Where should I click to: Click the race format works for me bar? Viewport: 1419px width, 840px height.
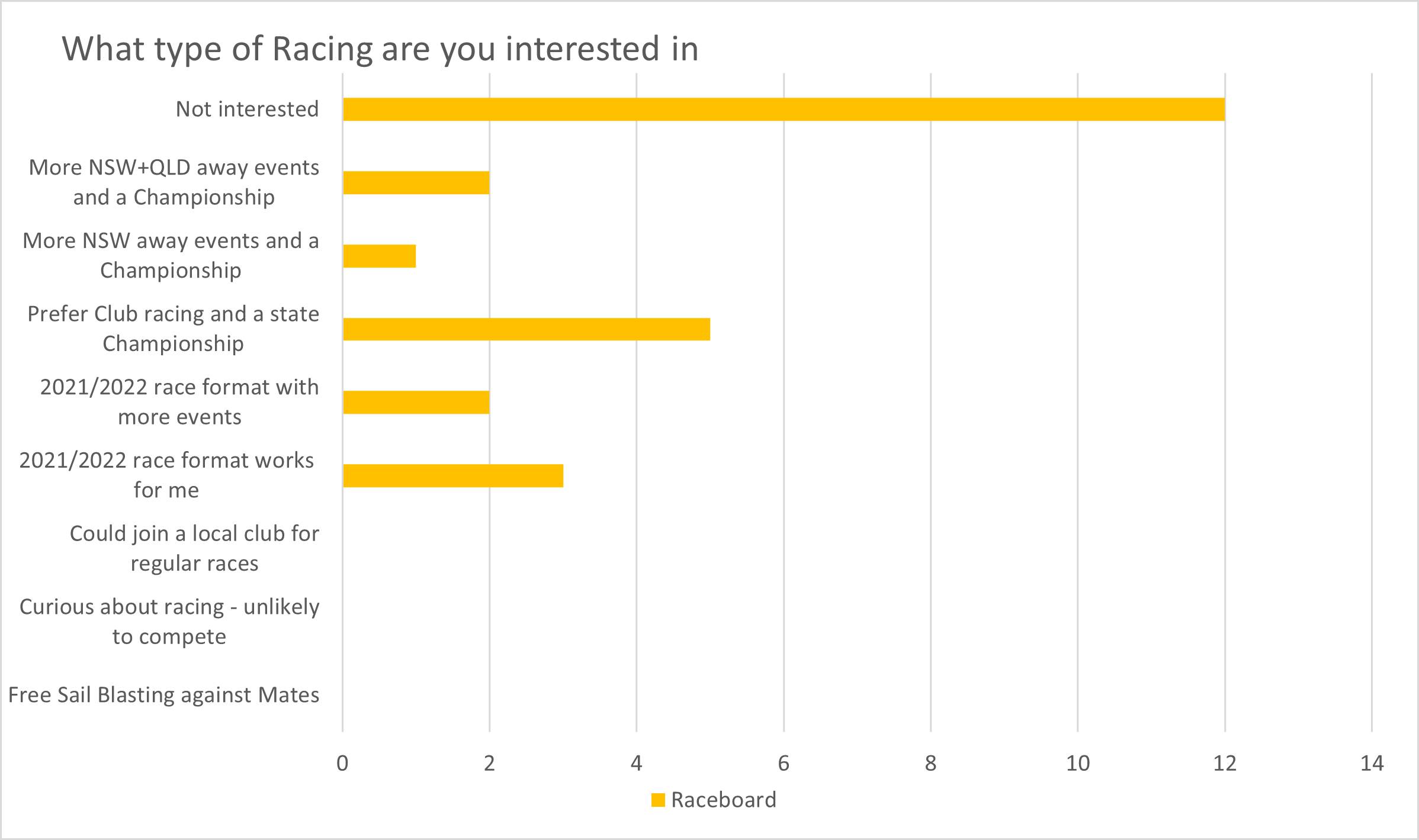point(452,475)
